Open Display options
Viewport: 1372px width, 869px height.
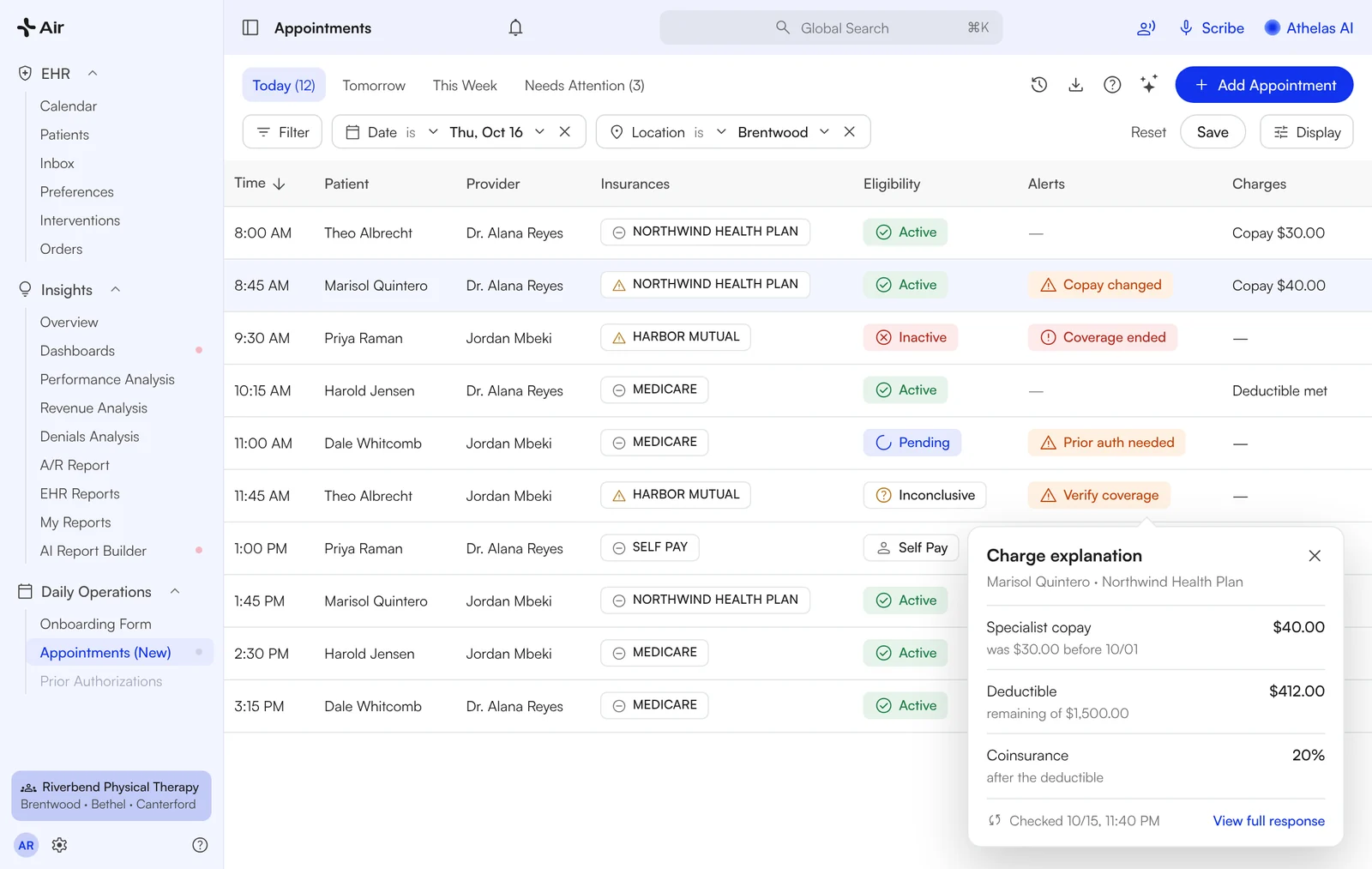[1307, 131]
